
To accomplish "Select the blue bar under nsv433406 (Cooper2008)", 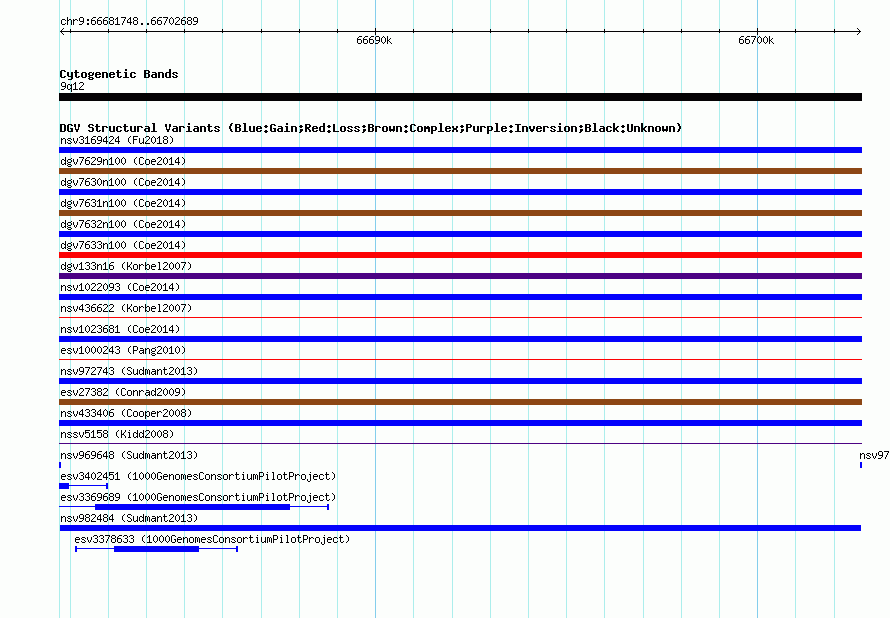I will (x=460, y=423).
